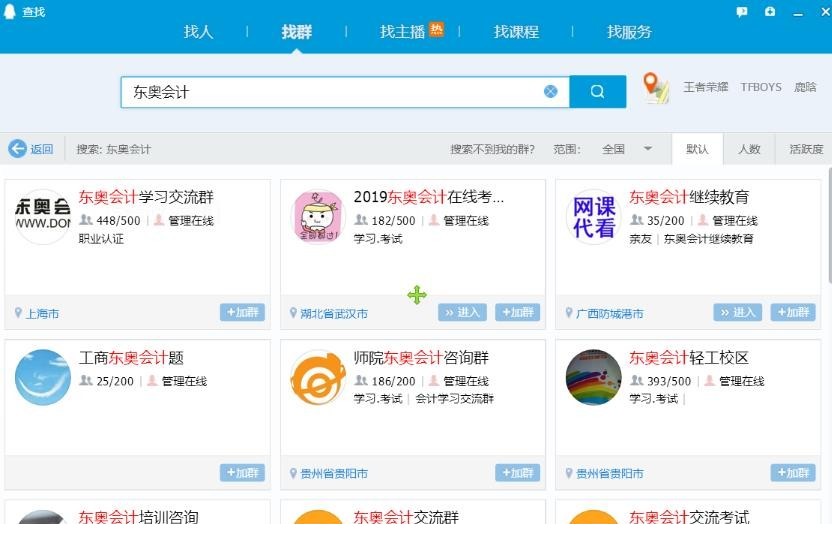
Task: Click the feedback speech-bubble icon in title bar
Action: [742, 12]
